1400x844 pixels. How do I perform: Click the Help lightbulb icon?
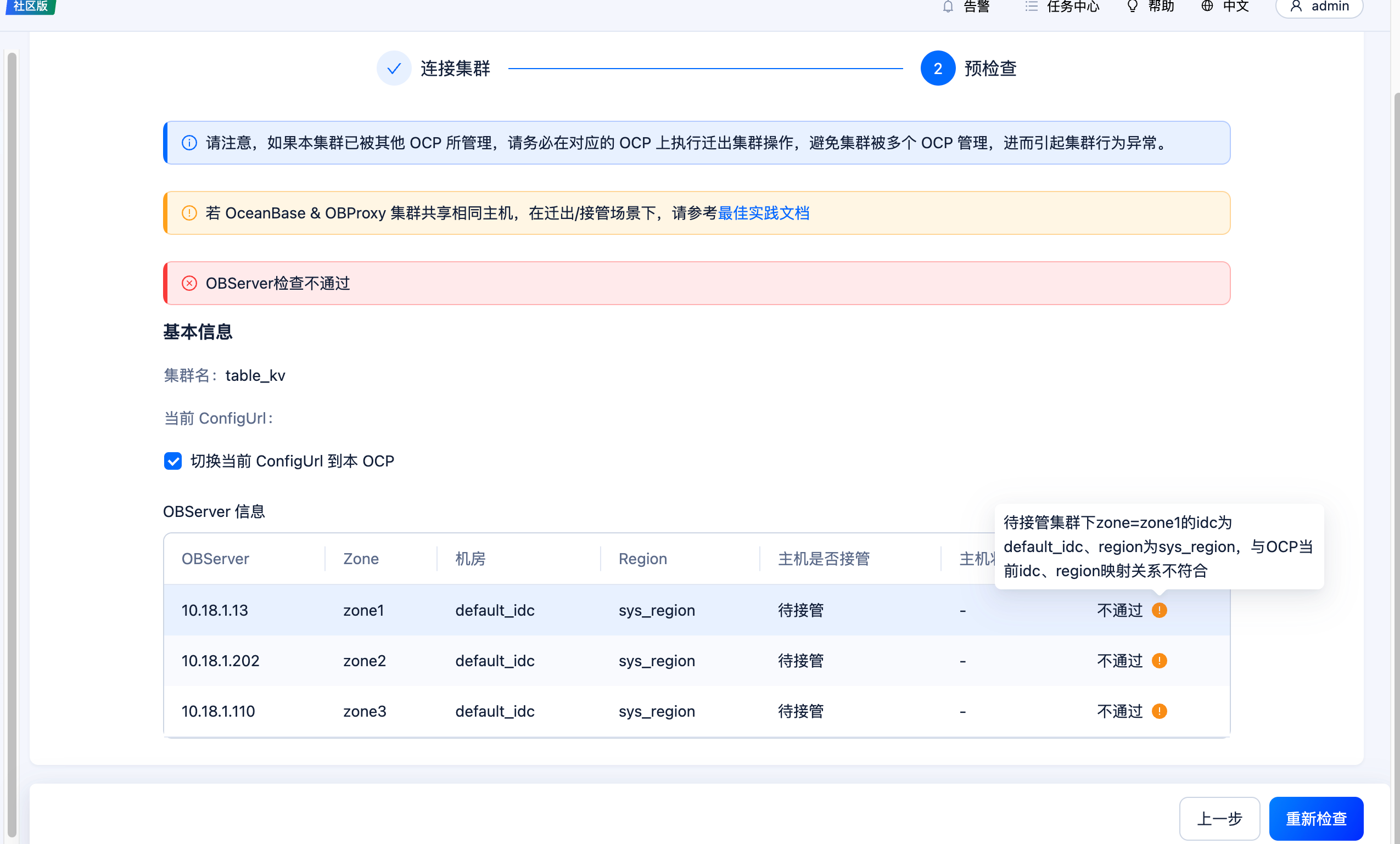pos(1133,6)
